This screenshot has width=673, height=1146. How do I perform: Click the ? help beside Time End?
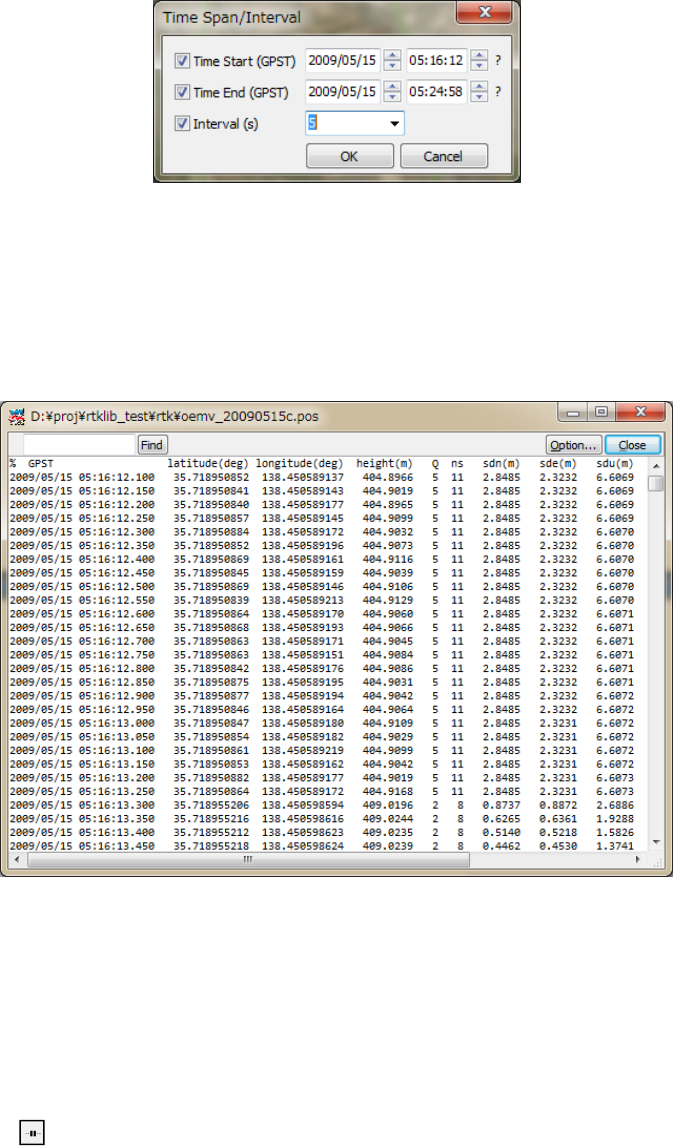[498, 92]
